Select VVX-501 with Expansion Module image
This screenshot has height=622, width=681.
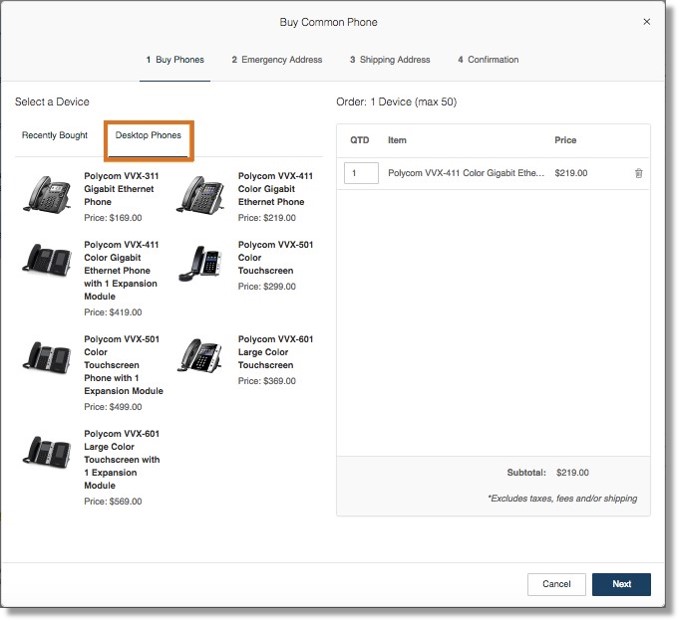click(x=47, y=358)
